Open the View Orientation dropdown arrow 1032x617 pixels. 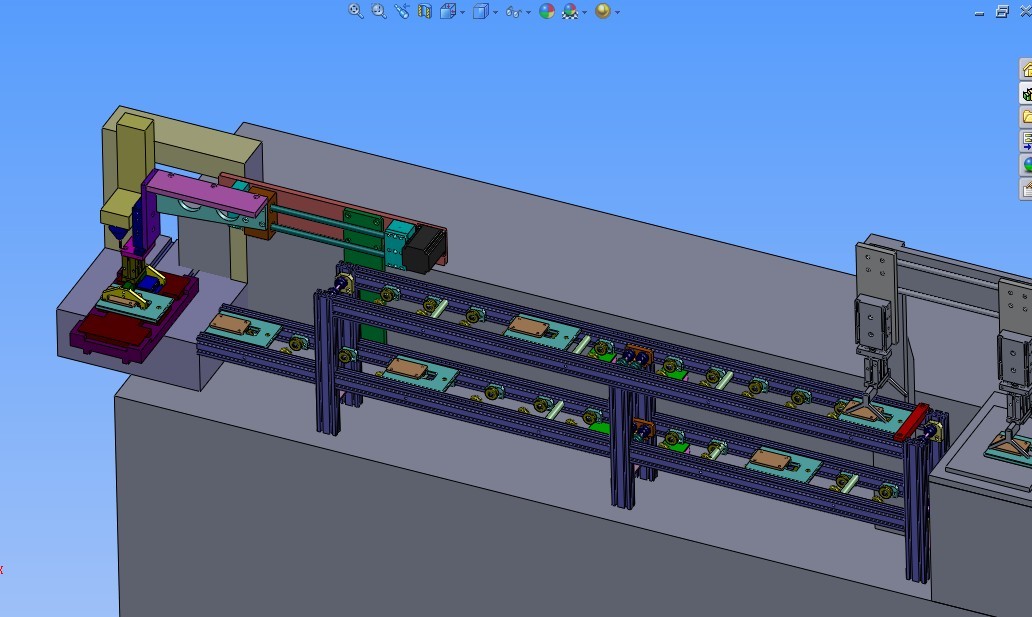[x=463, y=13]
